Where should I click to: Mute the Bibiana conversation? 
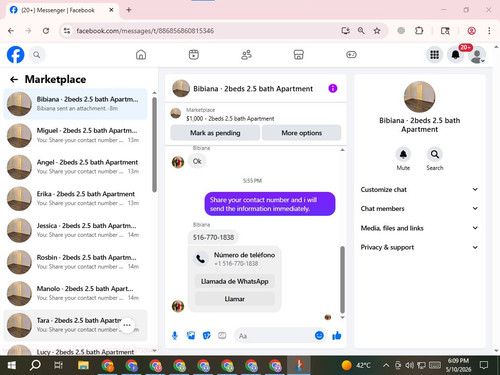(x=403, y=154)
